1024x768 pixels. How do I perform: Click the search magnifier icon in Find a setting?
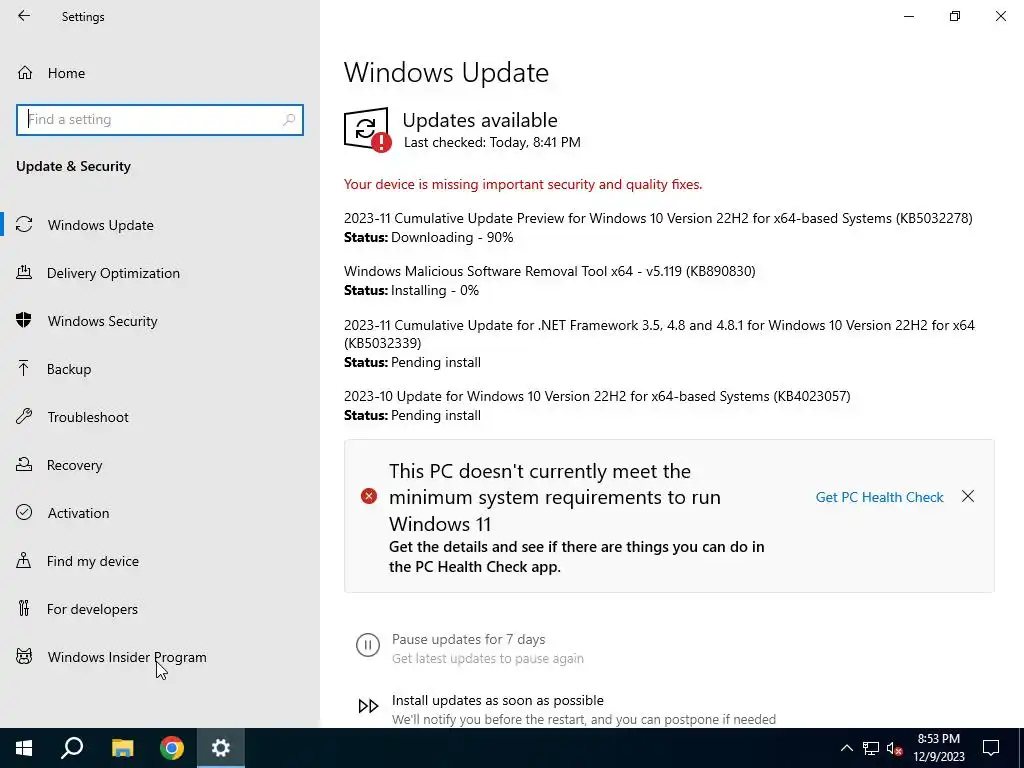289,120
